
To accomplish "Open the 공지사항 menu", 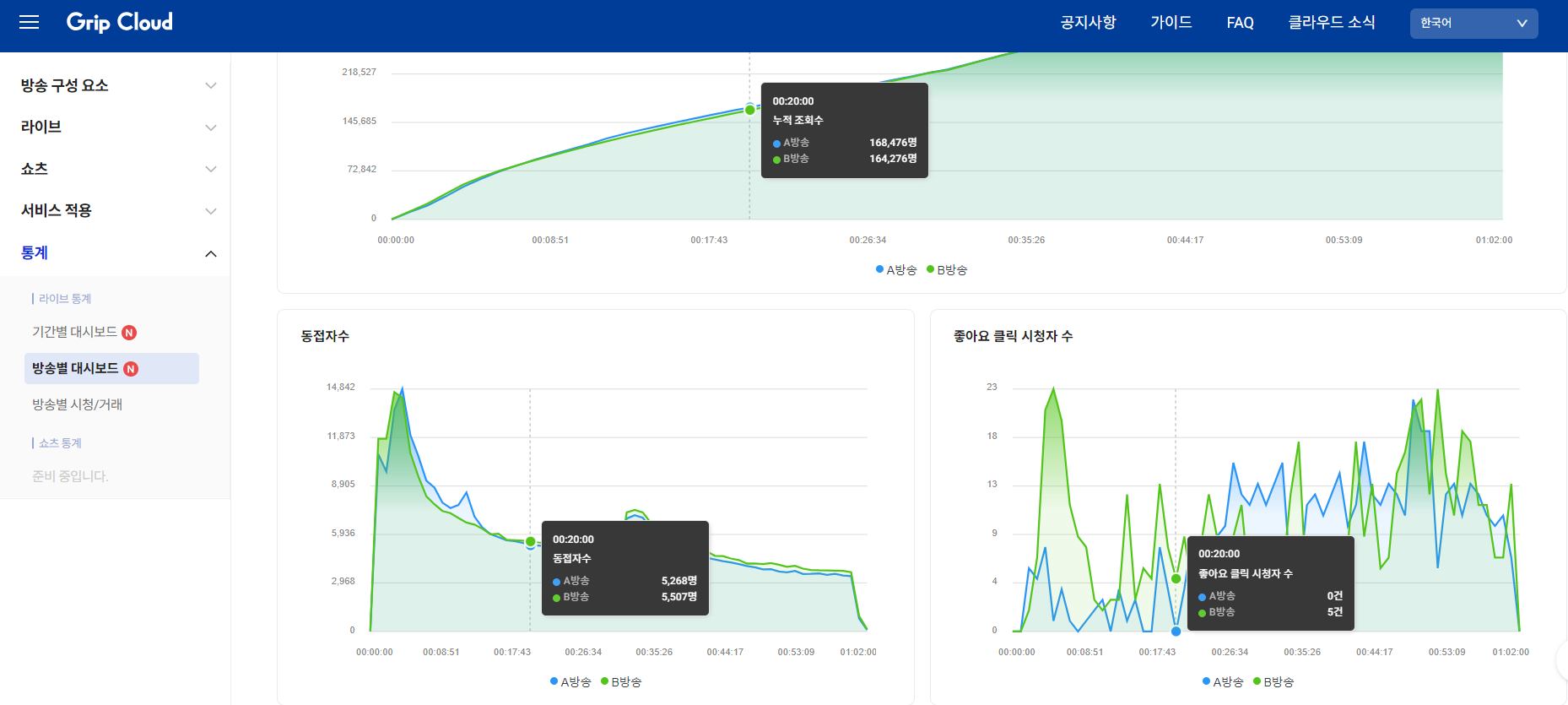I will click(x=1088, y=23).
